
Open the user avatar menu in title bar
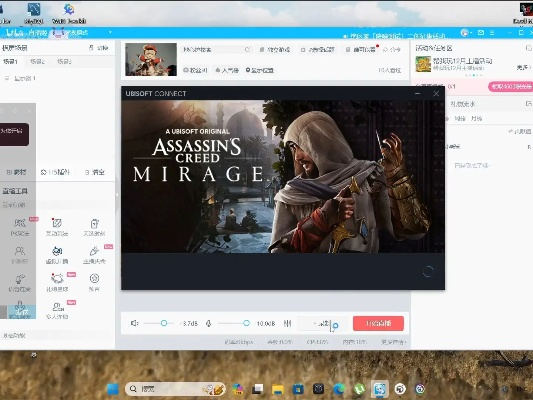point(465,33)
